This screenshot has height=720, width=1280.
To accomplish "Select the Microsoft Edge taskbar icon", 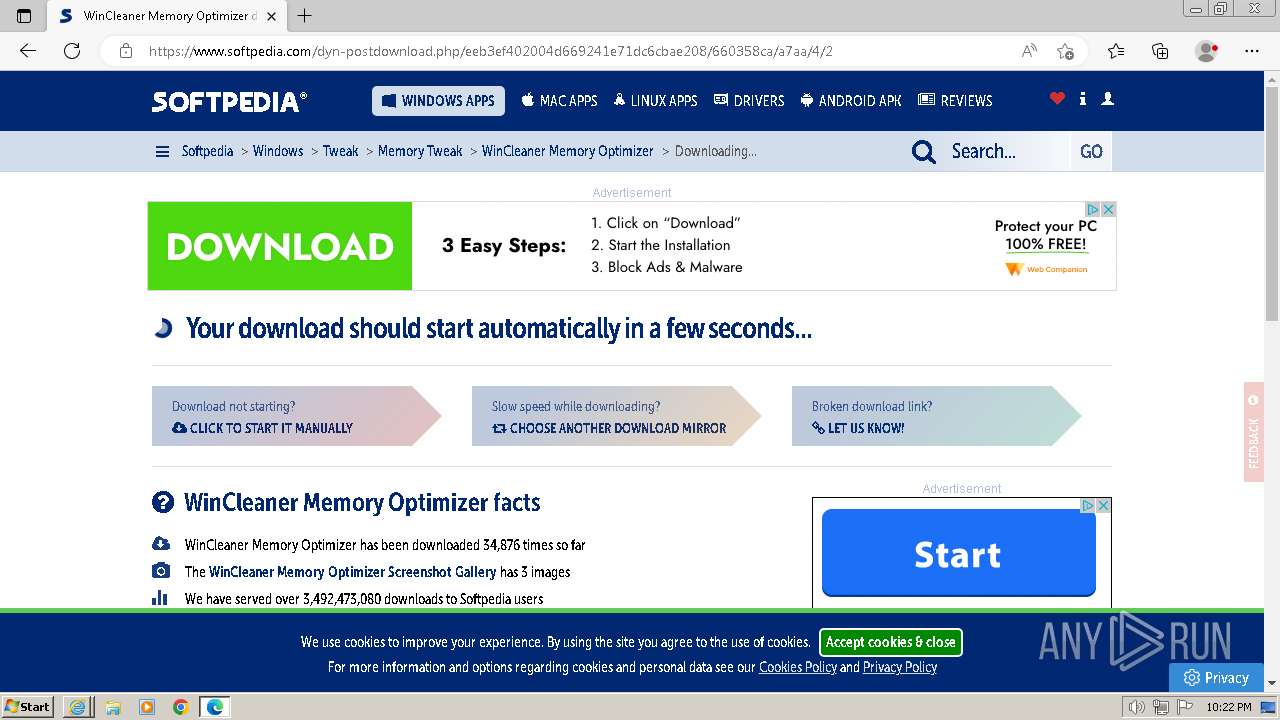I will coord(215,707).
